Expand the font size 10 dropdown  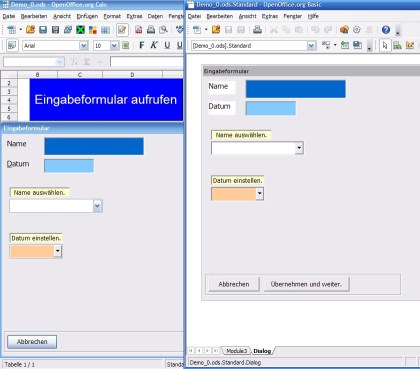(114, 46)
